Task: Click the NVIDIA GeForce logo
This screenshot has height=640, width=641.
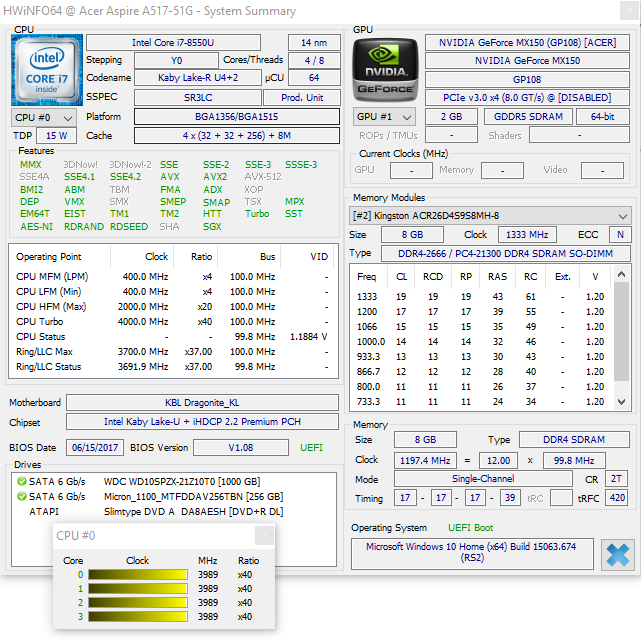Action: tap(385, 69)
